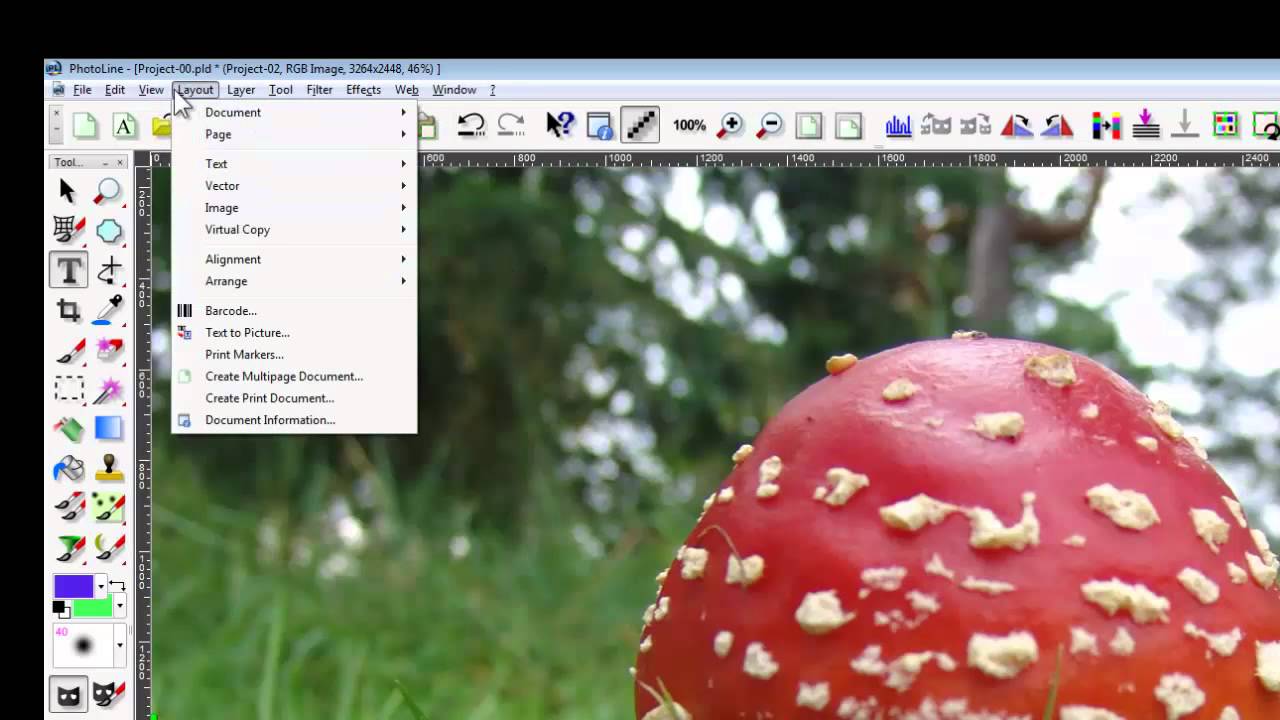Open foreground color swatch dropdown arrow
The height and width of the screenshot is (720, 1280).
click(100, 586)
